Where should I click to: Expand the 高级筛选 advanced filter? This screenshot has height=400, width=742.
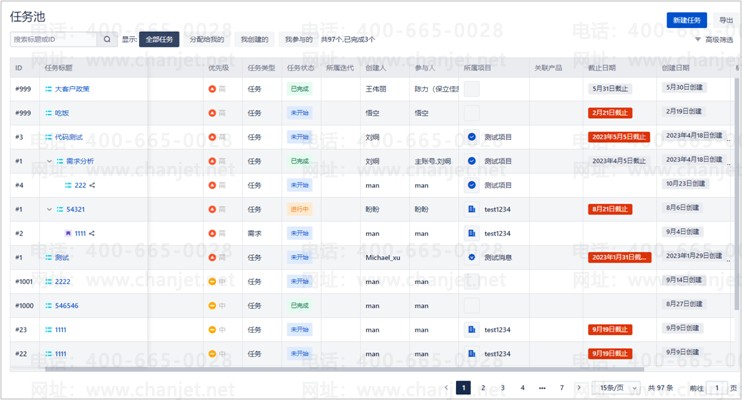pyautogui.click(x=714, y=40)
